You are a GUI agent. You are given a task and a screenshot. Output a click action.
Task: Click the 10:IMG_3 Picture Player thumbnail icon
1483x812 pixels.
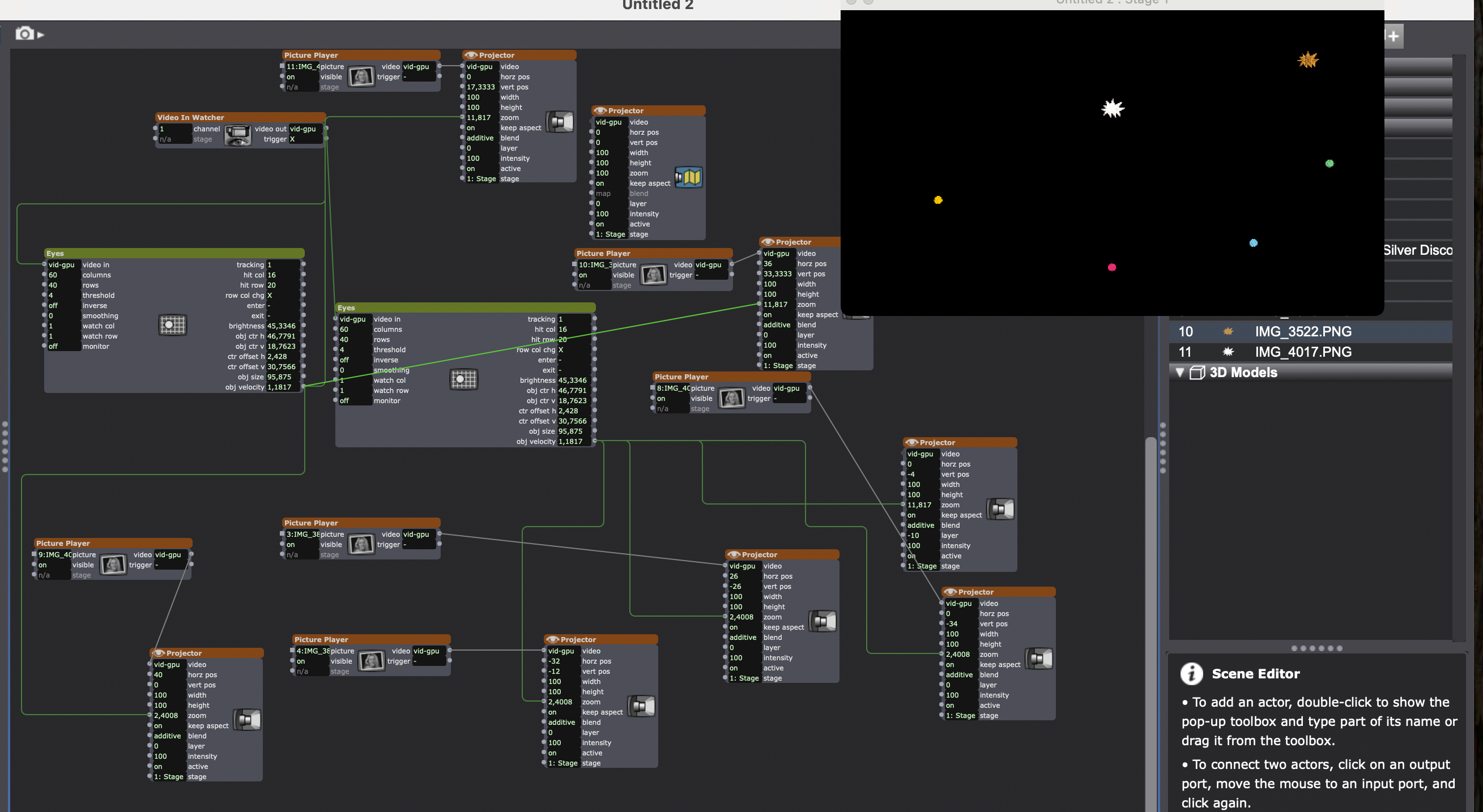click(x=654, y=275)
